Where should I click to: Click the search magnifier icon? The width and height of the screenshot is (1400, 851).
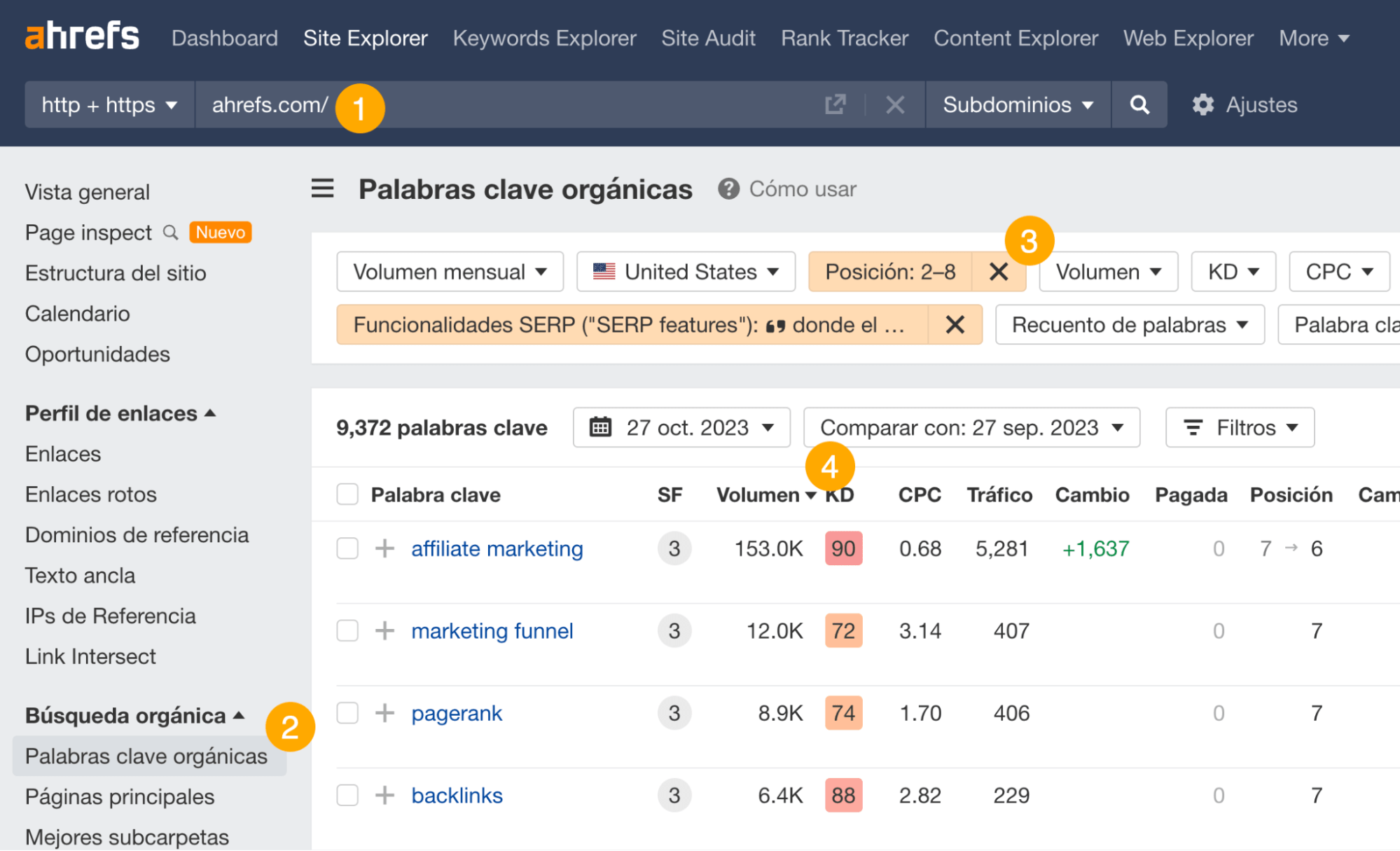(x=1139, y=104)
